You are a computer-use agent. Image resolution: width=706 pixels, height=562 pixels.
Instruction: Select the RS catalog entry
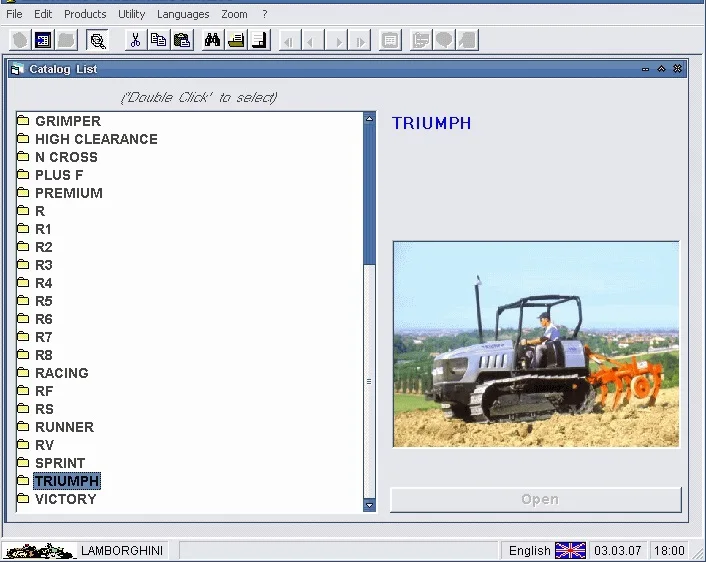pyautogui.click(x=44, y=409)
